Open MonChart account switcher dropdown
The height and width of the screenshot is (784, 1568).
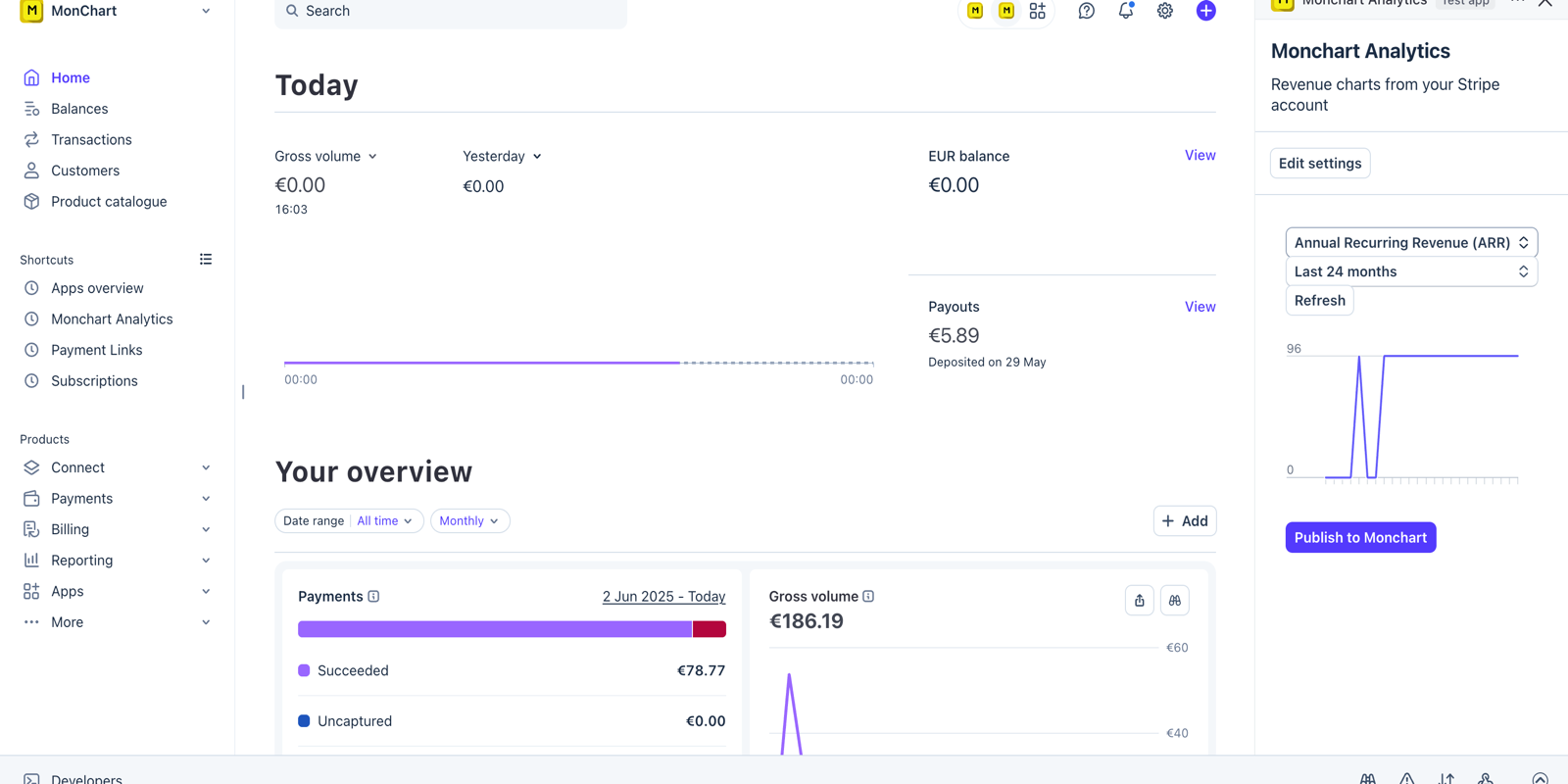116,11
